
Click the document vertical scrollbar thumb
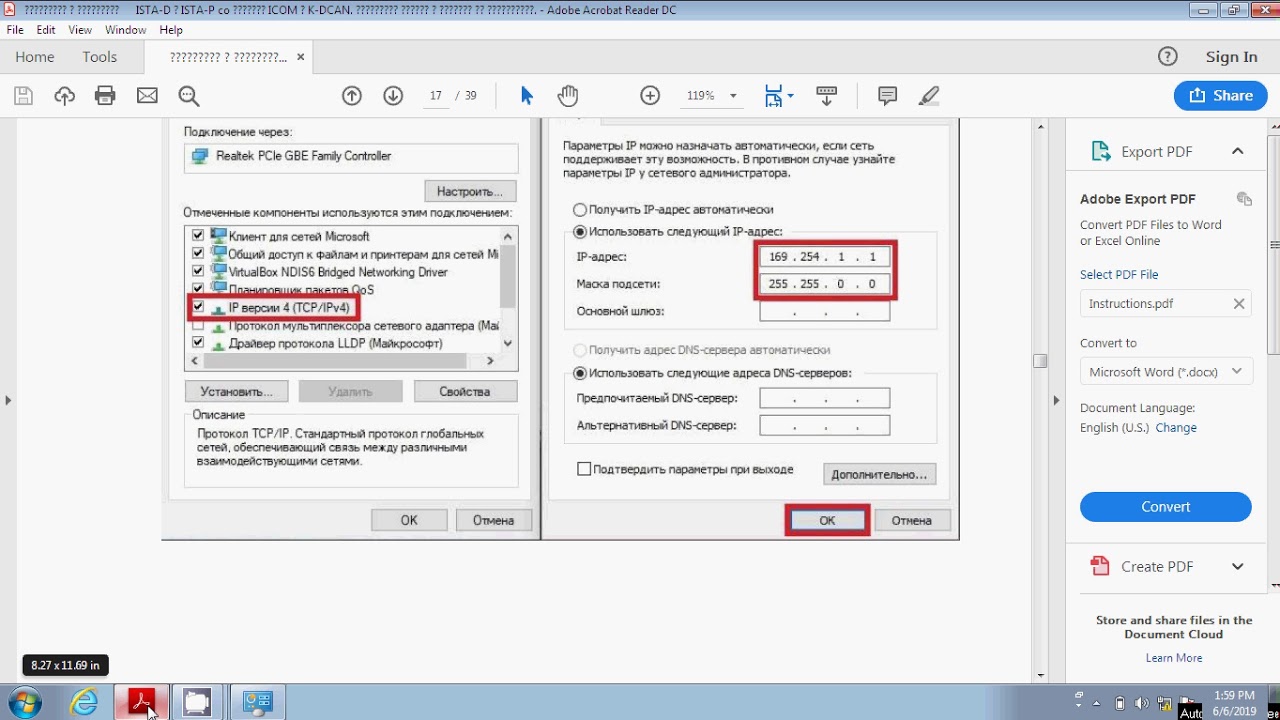point(1040,361)
